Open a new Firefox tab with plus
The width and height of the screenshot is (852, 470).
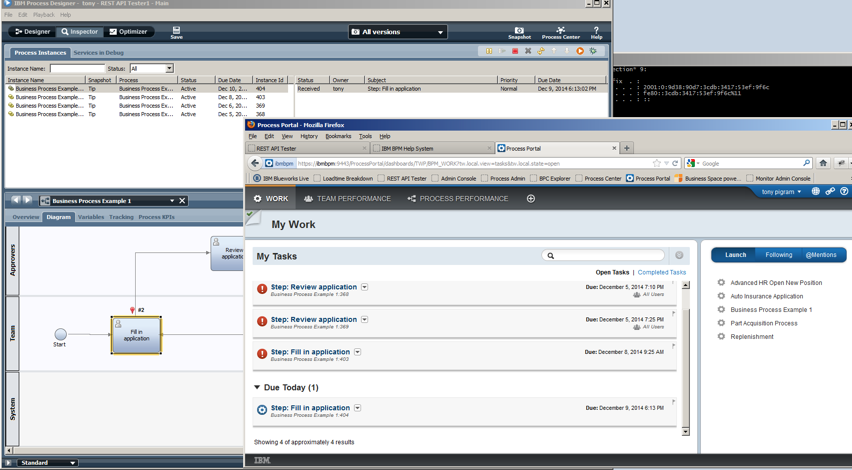627,148
